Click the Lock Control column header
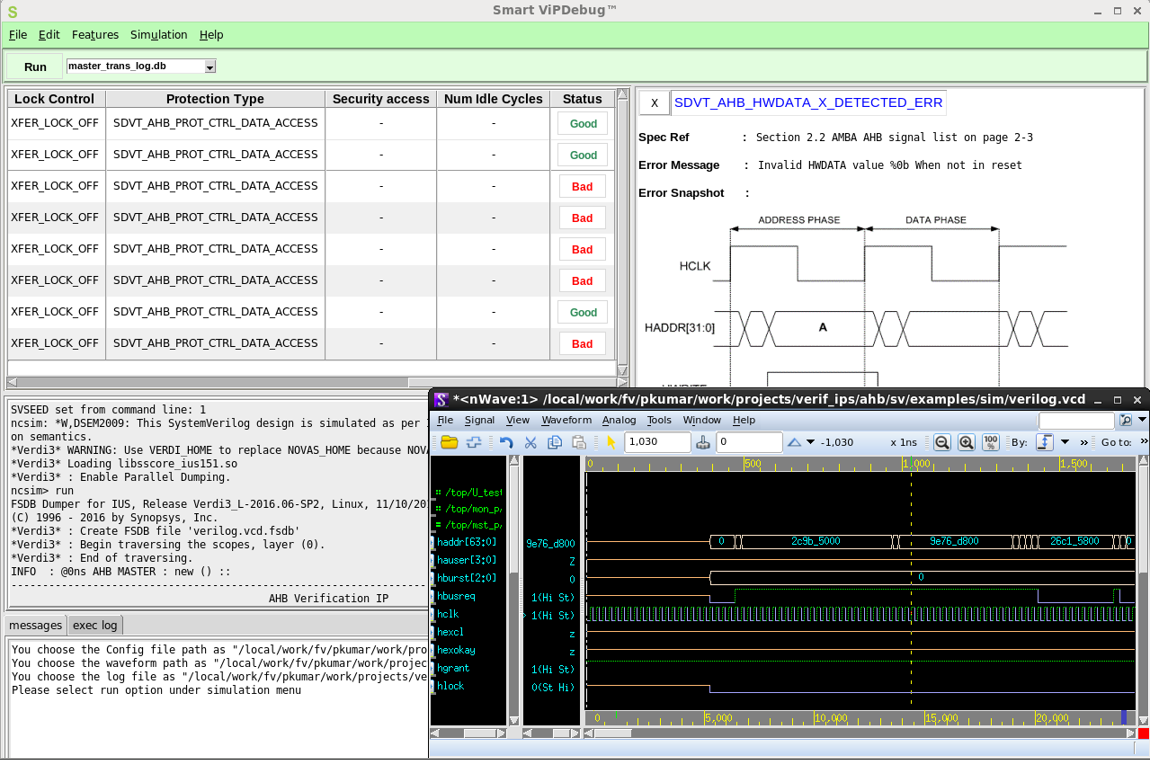The width and height of the screenshot is (1150, 760). tap(54, 99)
